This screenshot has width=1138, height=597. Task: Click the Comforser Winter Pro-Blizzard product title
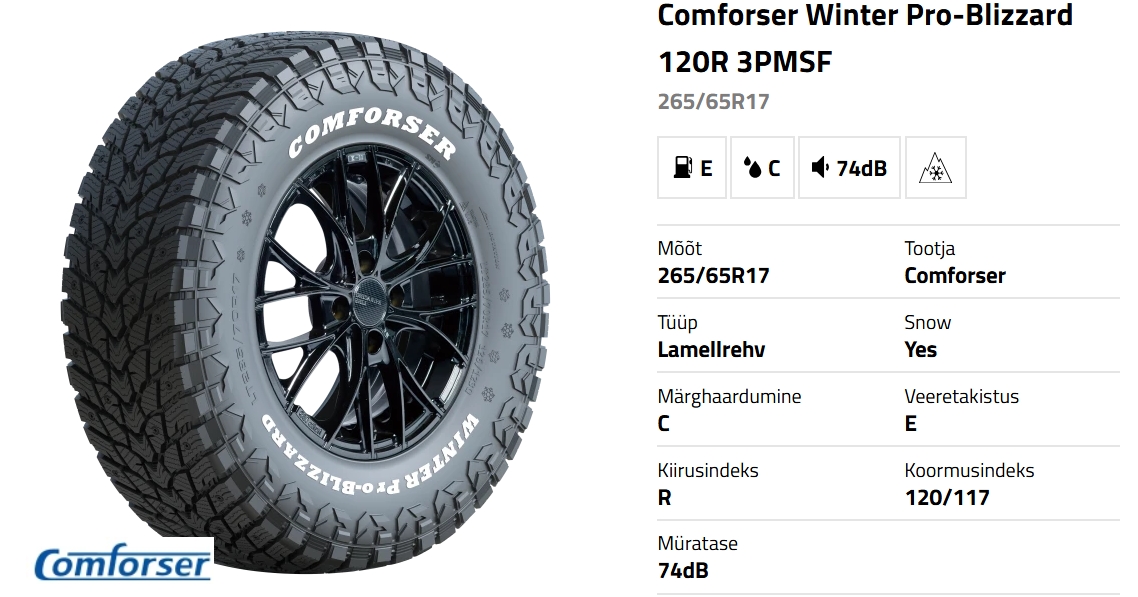click(865, 38)
